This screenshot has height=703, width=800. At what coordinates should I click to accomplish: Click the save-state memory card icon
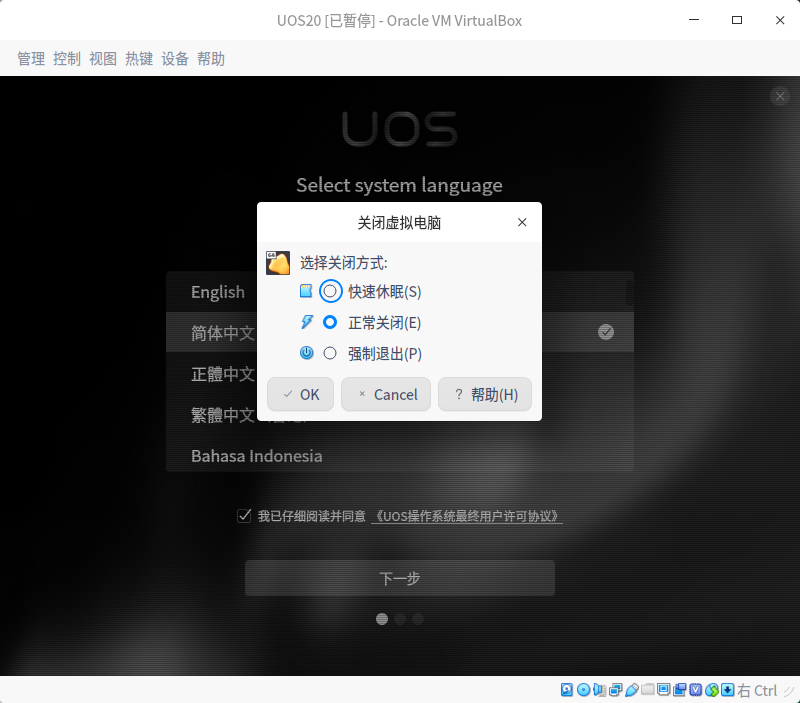pyautogui.click(x=306, y=291)
